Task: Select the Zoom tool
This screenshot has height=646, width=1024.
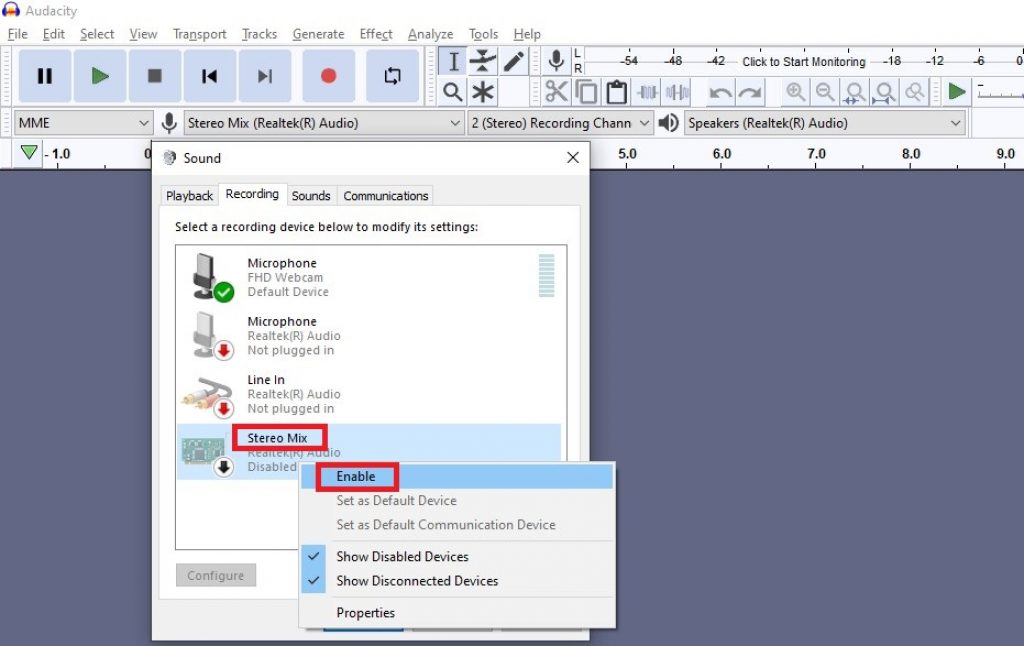Action: pyautogui.click(x=453, y=91)
